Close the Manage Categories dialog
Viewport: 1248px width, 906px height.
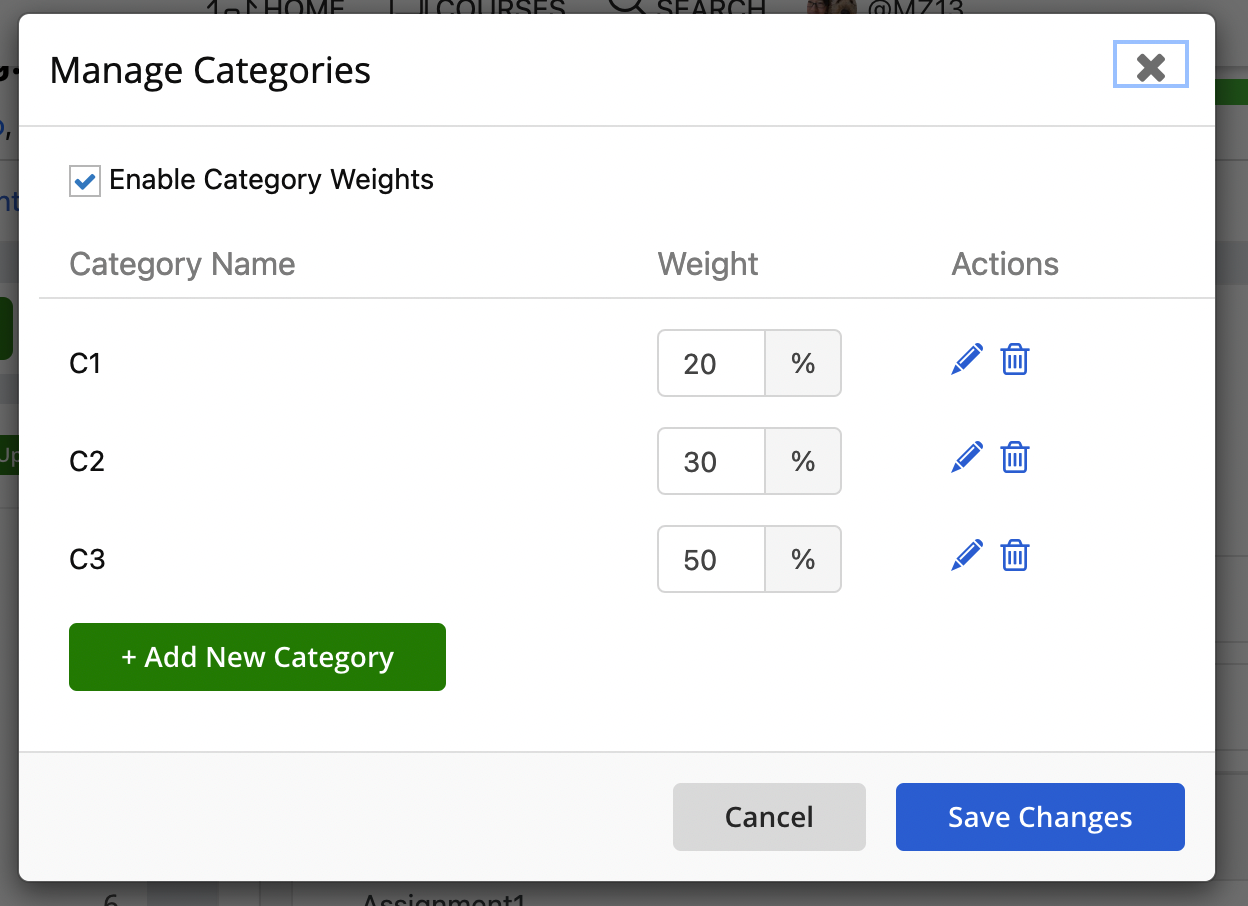(1151, 66)
